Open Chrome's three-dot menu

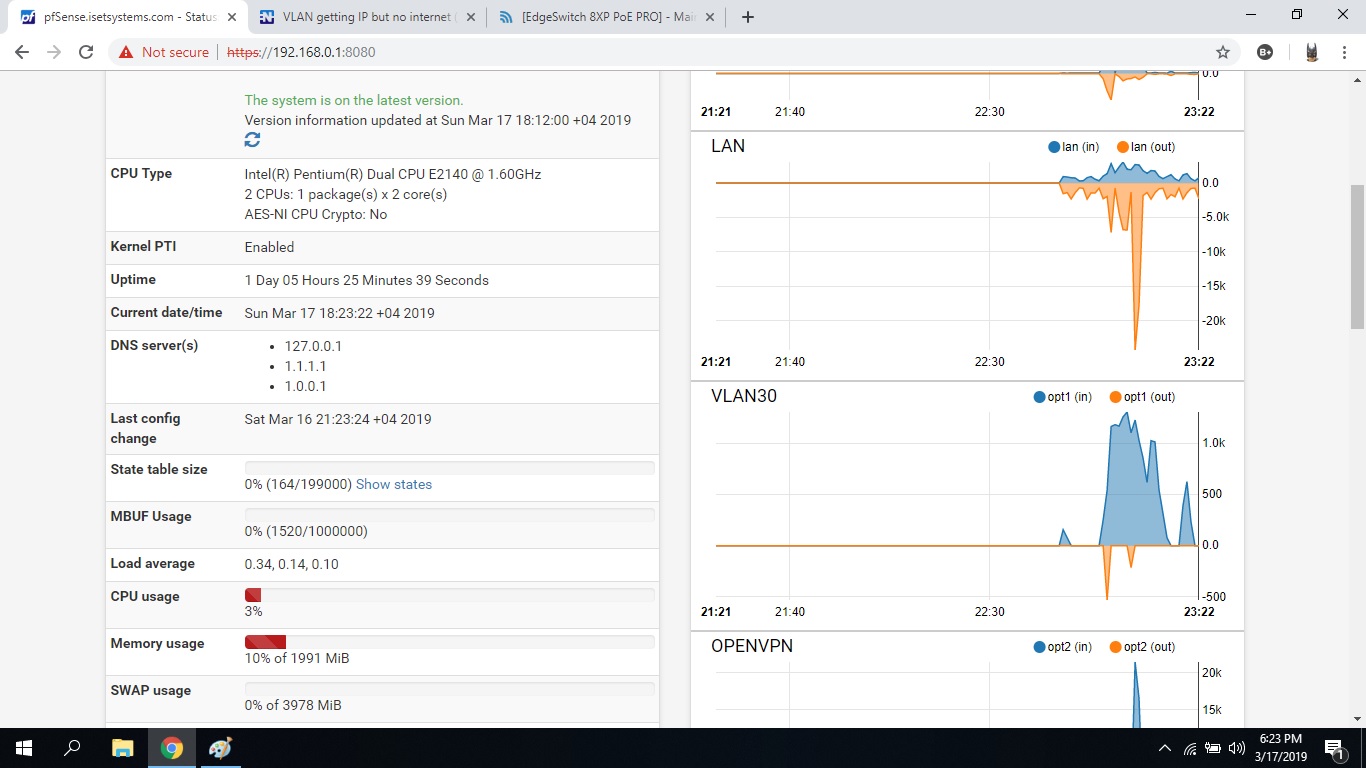(1346, 52)
